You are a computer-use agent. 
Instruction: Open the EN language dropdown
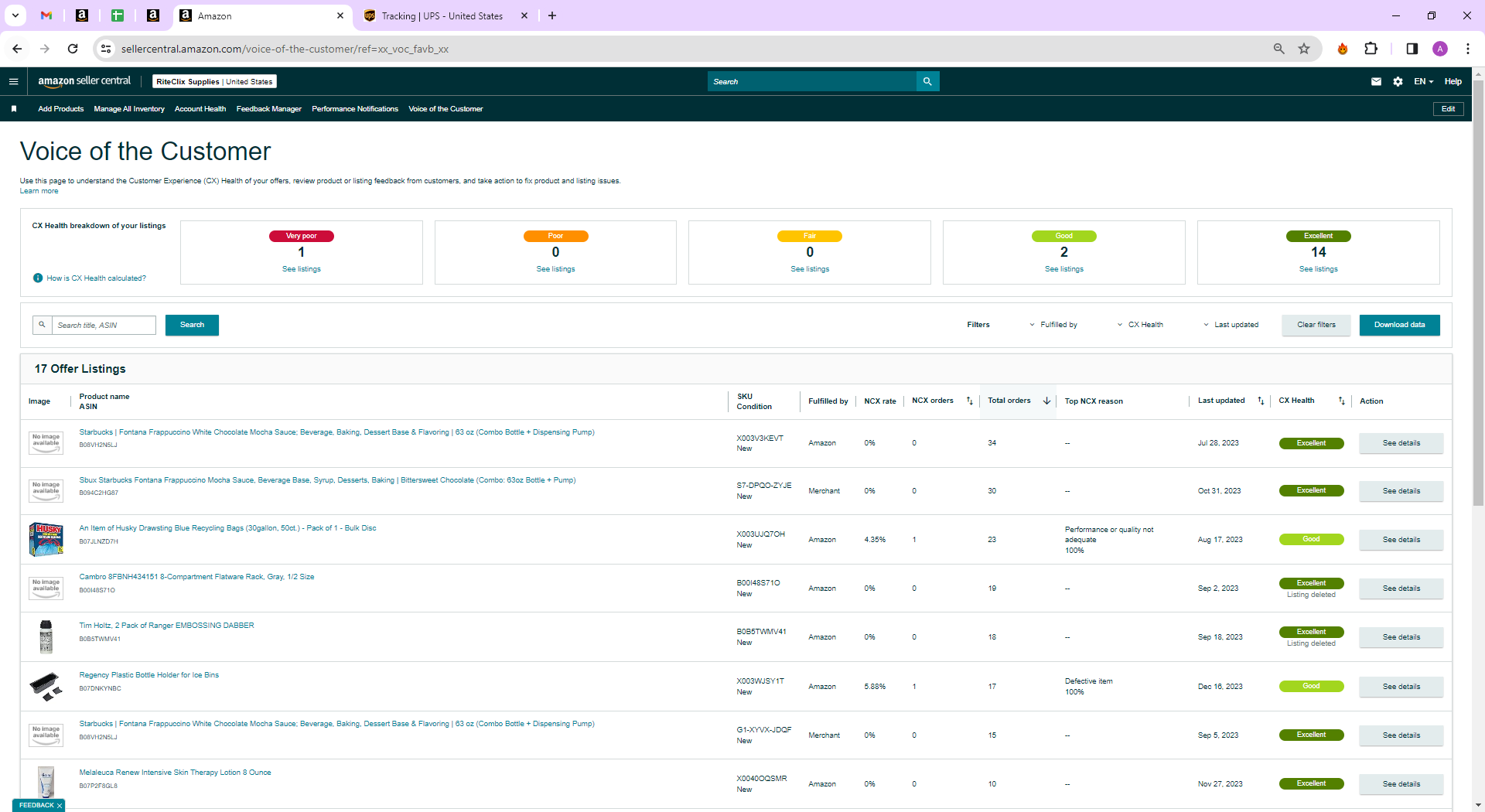[x=1423, y=81]
